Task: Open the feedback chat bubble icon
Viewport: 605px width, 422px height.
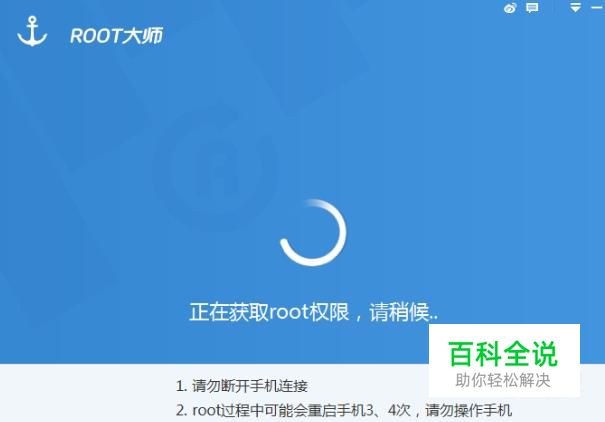Action: (532, 8)
